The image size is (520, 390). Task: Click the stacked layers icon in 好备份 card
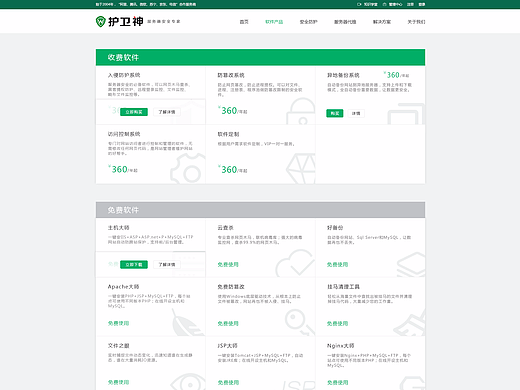click(x=411, y=264)
